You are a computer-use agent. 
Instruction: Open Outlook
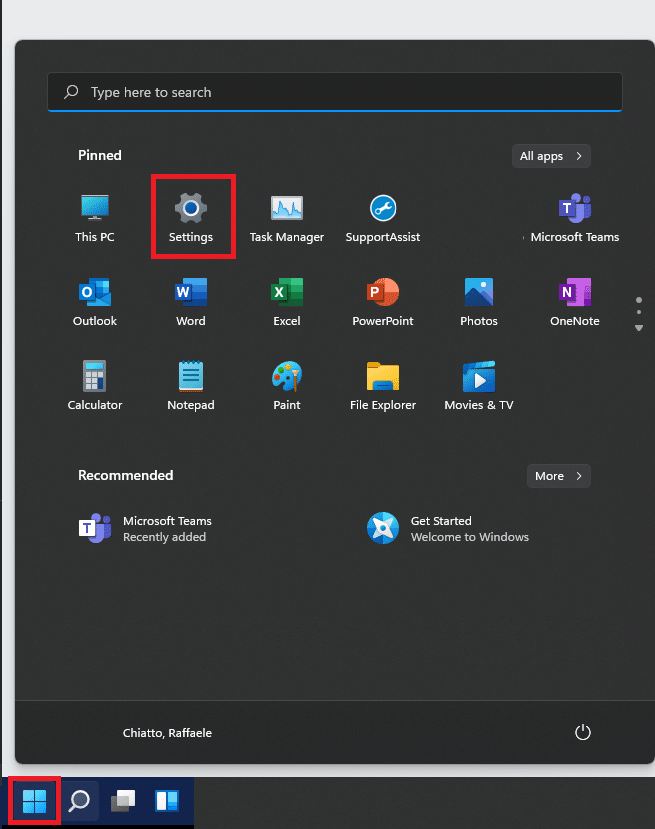(x=95, y=302)
